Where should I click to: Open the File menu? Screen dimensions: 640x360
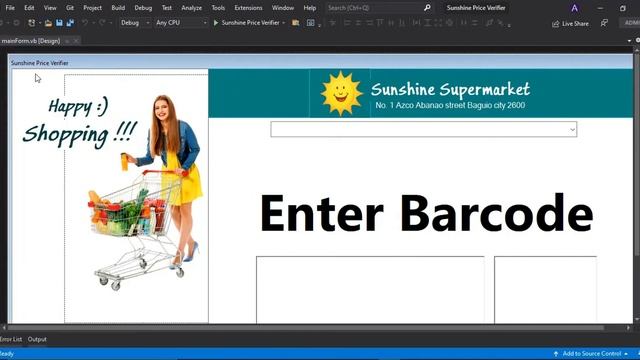(x=10, y=8)
